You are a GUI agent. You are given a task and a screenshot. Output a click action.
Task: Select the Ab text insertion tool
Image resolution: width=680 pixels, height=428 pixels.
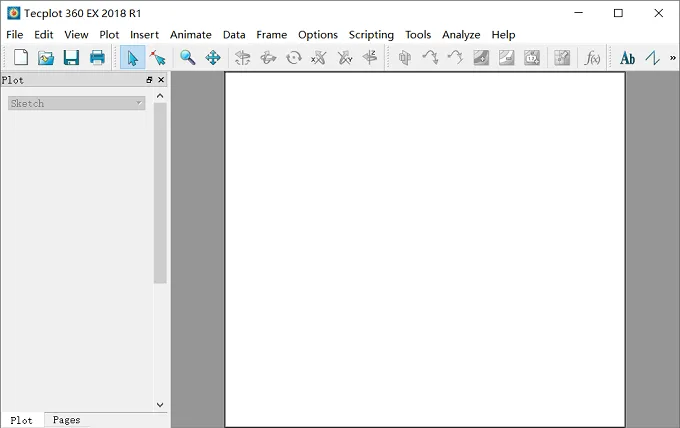click(627, 58)
